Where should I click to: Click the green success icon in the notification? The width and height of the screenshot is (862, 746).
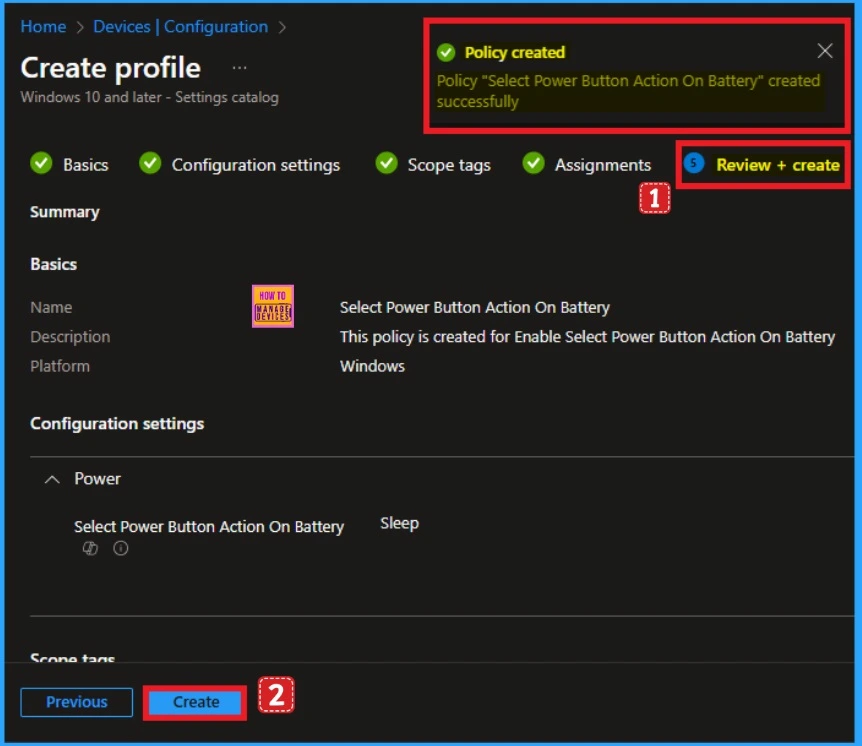point(446,53)
